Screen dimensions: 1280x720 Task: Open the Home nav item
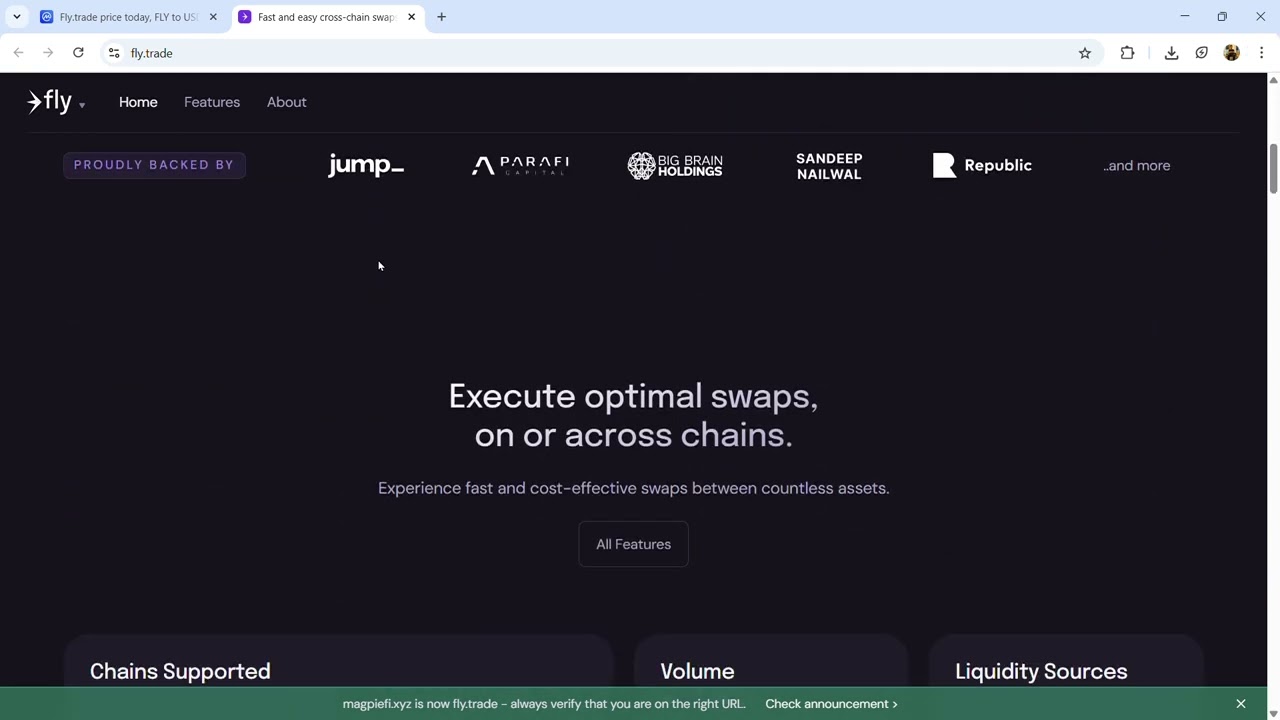[x=138, y=102]
